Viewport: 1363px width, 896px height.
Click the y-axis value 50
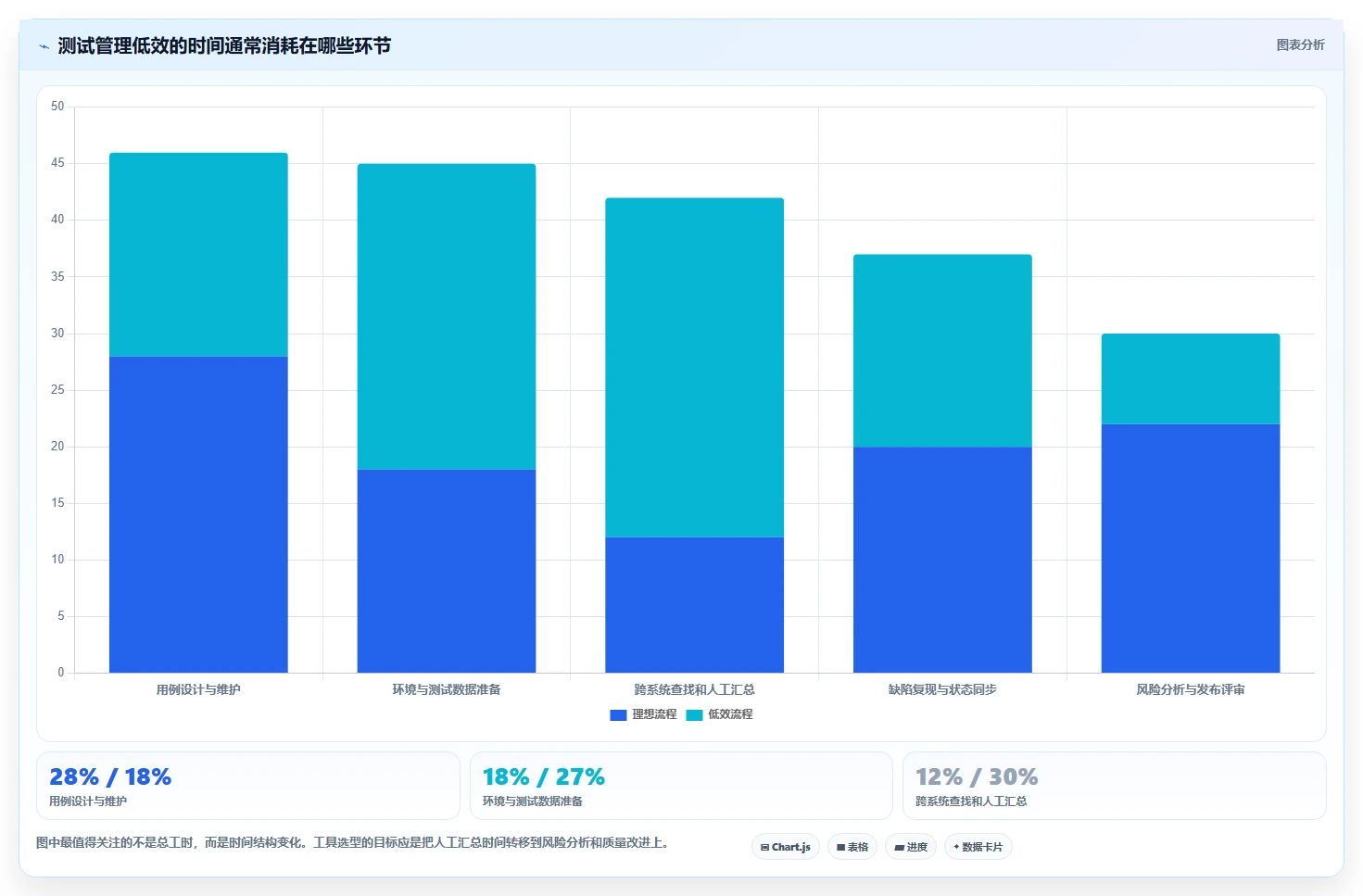pos(57,107)
